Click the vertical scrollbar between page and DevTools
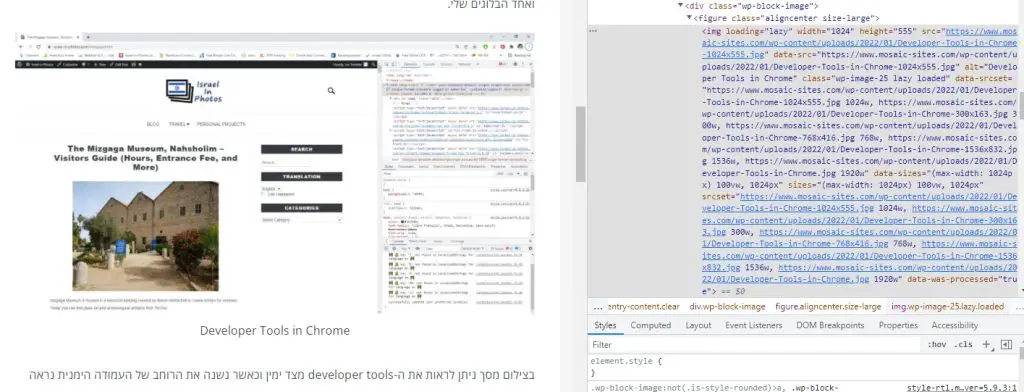This screenshot has width=1024, height=392. tap(580, 144)
